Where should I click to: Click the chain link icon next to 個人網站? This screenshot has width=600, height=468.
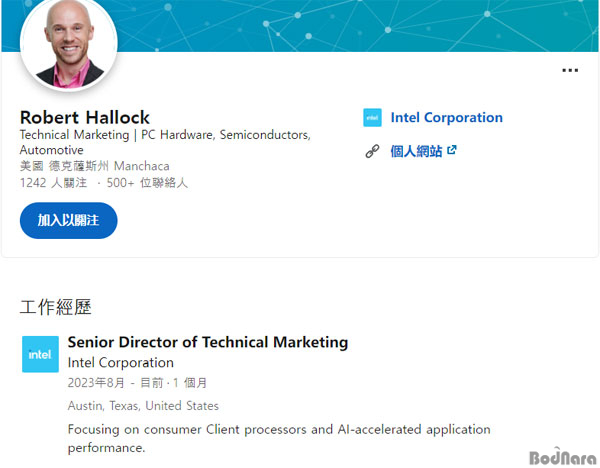pyautogui.click(x=372, y=151)
